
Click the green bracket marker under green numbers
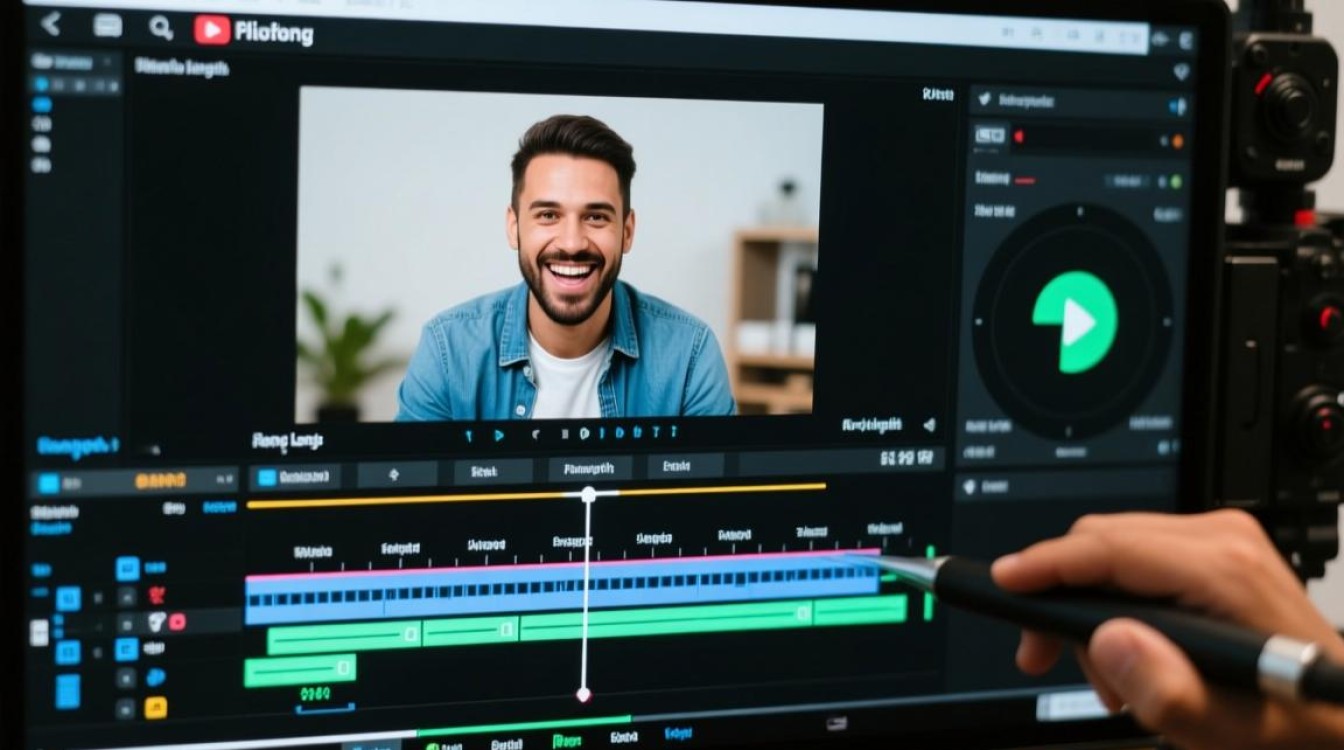pyautogui.click(x=324, y=708)
